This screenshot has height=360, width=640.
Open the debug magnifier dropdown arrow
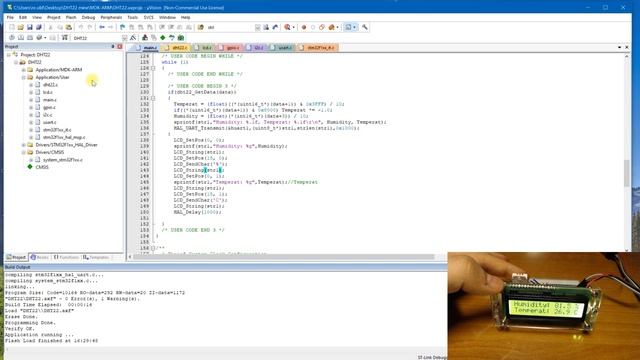pyautogui.click(x=293, y=27)
